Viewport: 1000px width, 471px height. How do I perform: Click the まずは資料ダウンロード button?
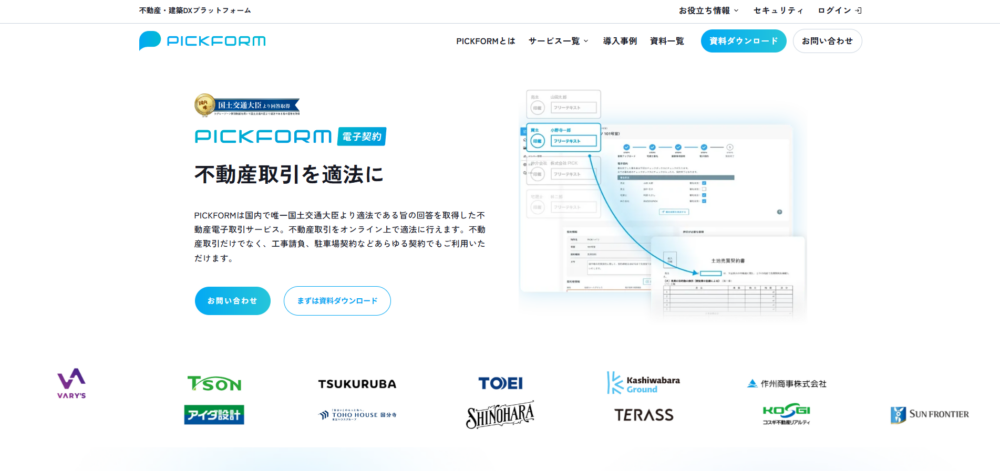(x=337, y=301)
